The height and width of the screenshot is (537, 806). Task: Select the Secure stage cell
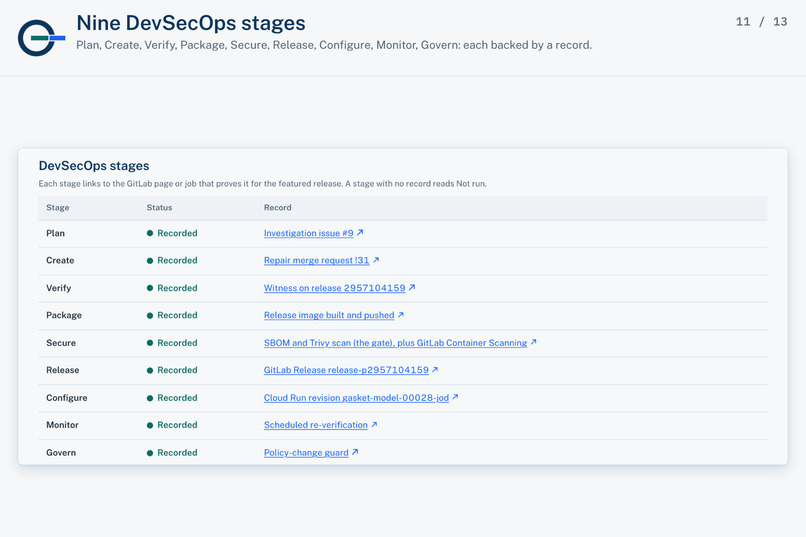coord(61,343)
